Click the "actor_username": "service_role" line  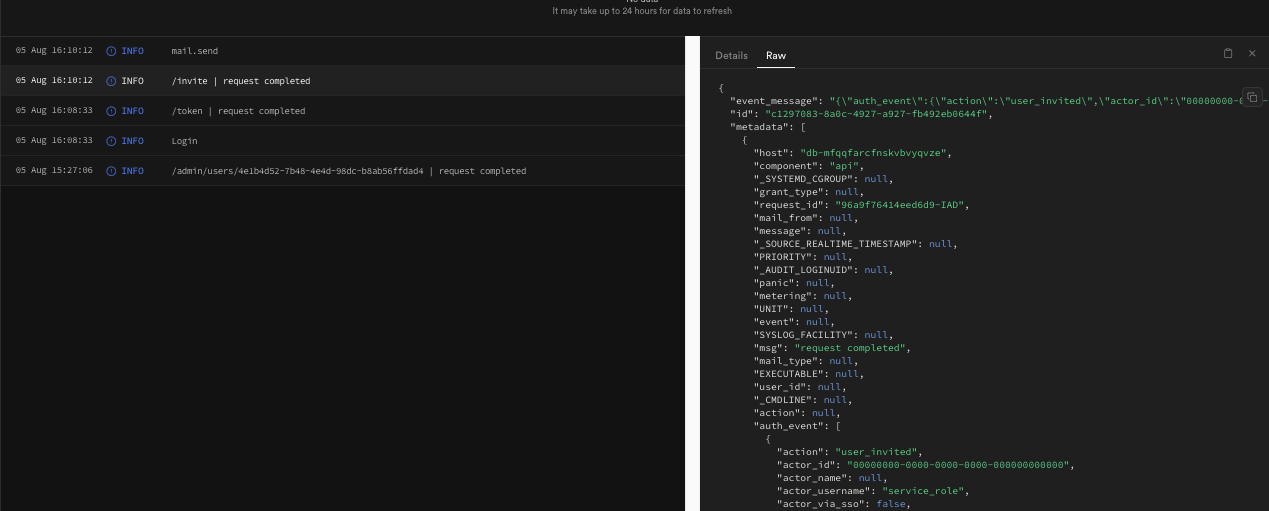(875, 491)
